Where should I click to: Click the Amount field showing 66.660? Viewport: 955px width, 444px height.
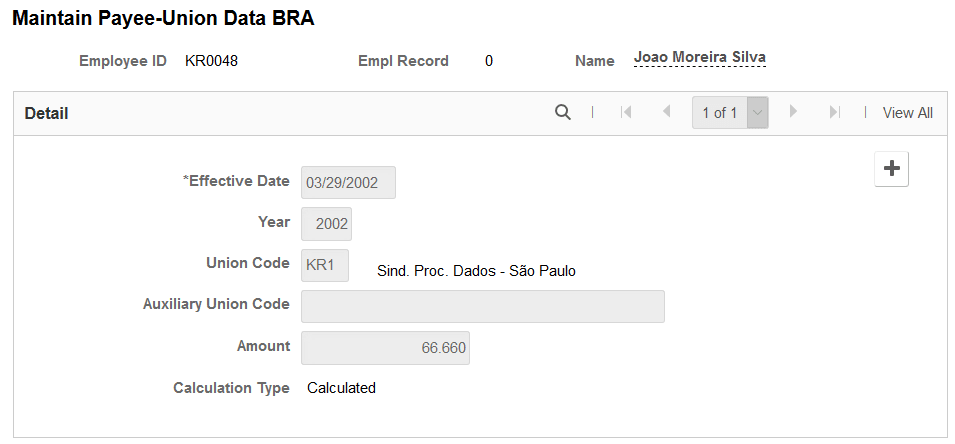tap(386, 348)
